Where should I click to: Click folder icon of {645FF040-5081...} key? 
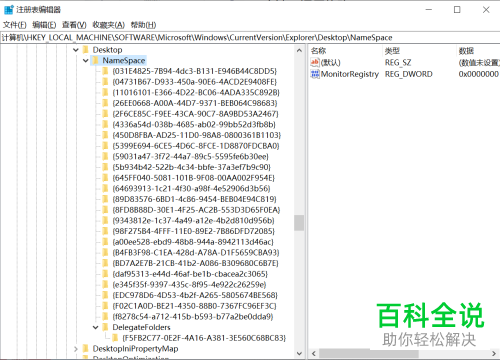(x=105, y=178)
